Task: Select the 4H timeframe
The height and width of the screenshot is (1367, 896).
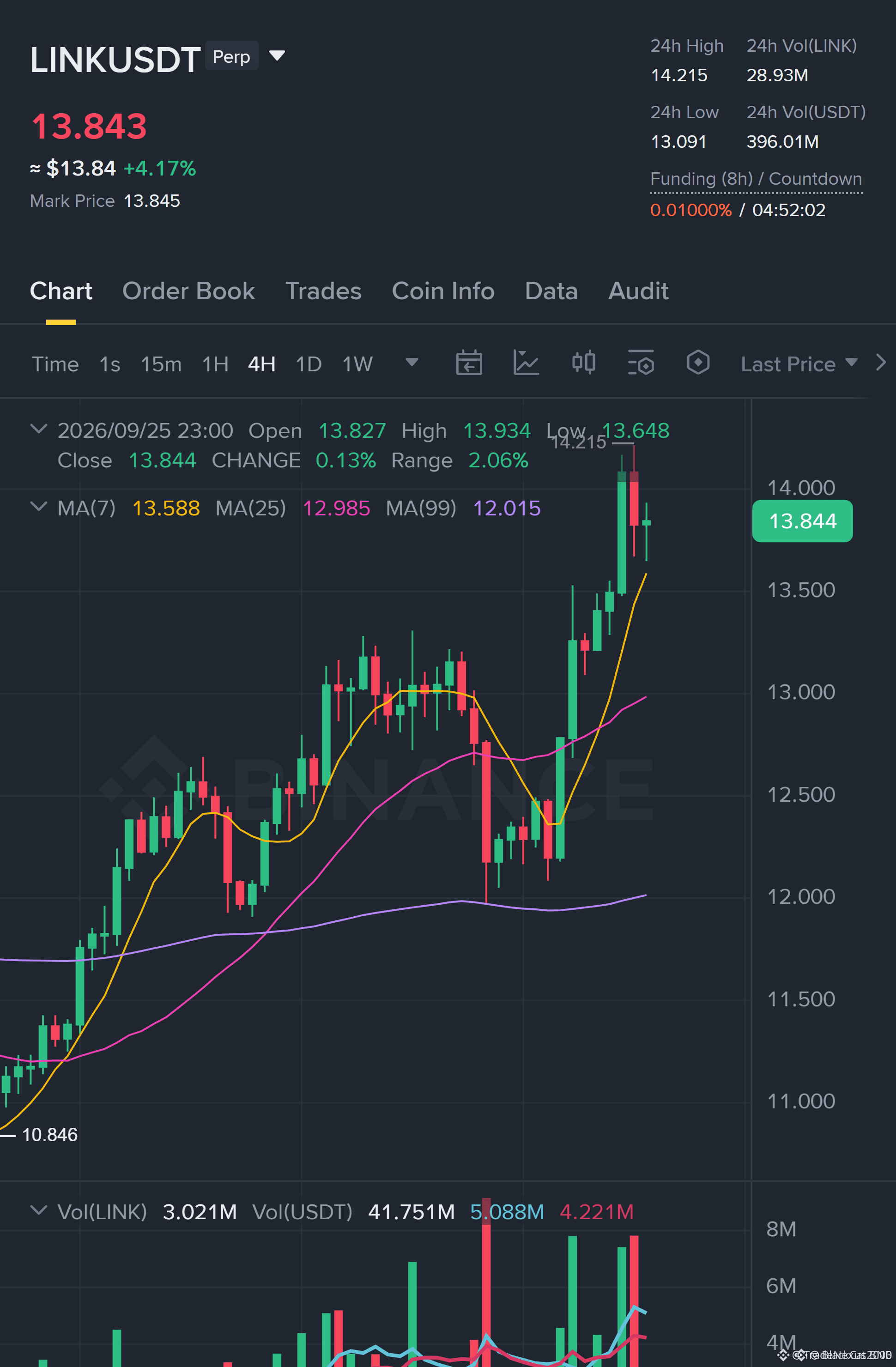Action: click(x=261, y=364)
